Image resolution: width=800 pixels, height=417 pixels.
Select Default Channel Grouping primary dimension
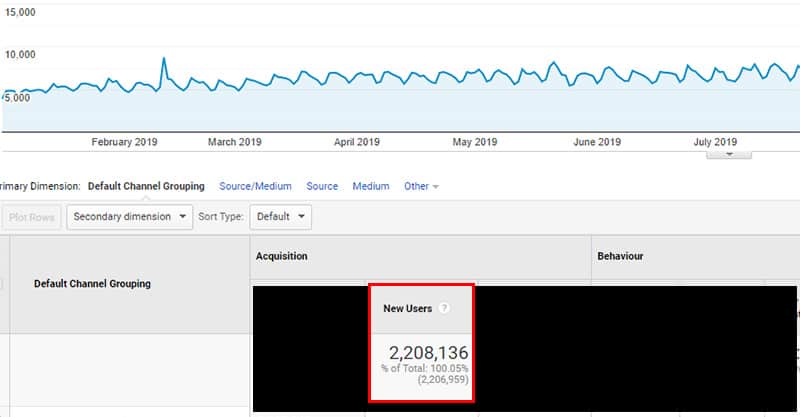click(x=146, y=186)
